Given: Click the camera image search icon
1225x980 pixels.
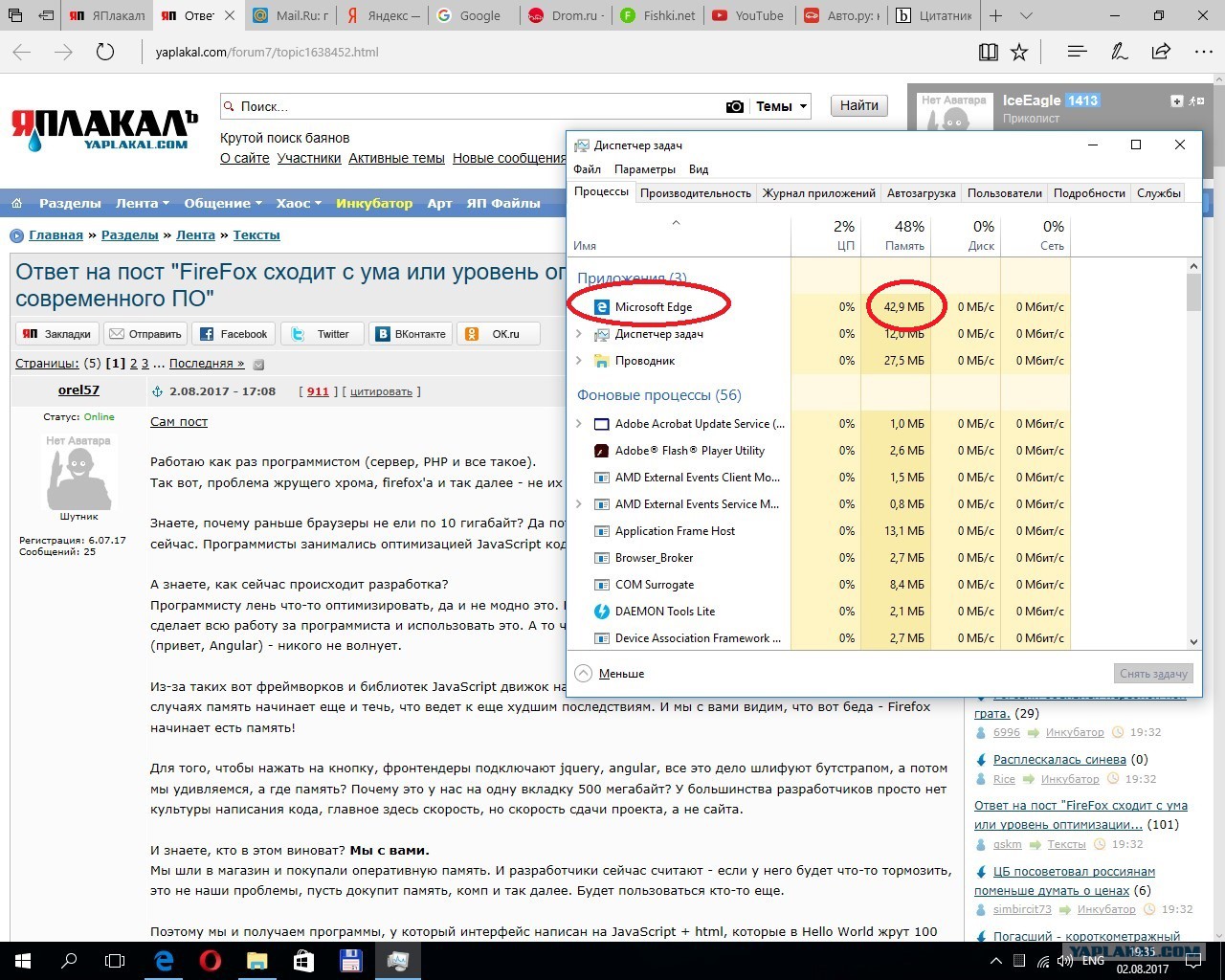Looking at the screenshot, I should point(734,106).
